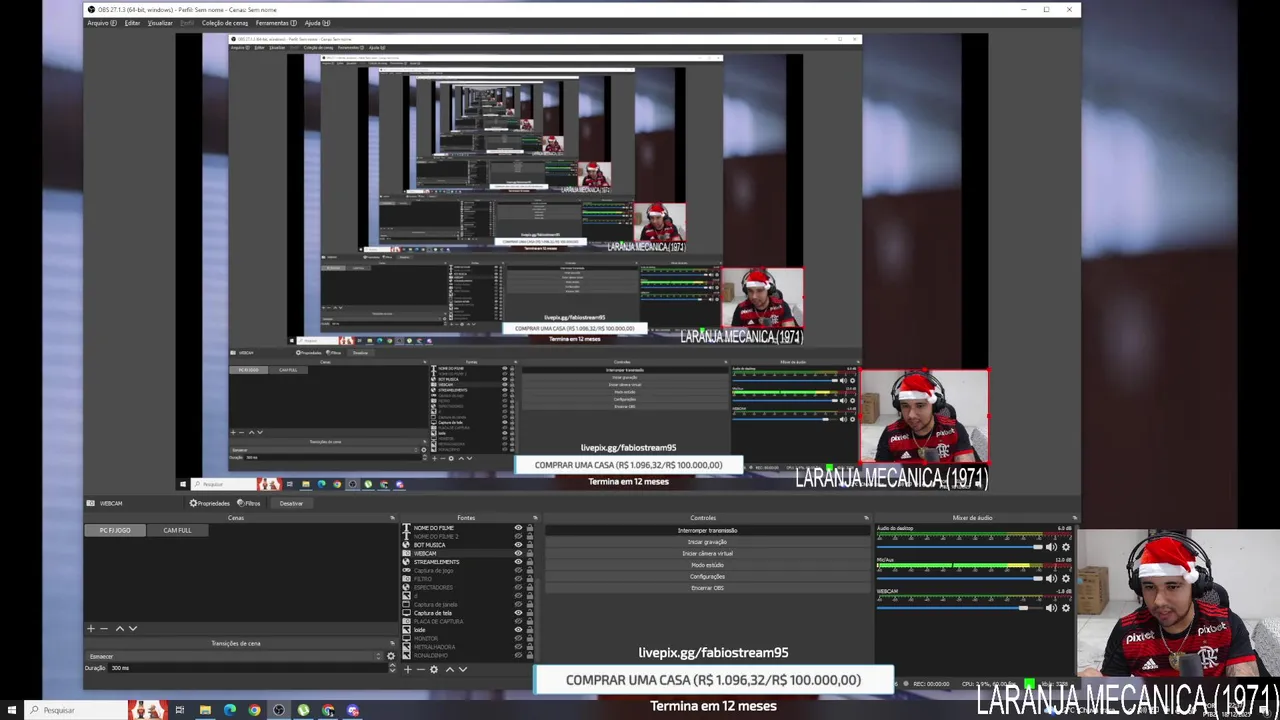Mute Mic/Aux speaker icon
The width and height of the screenshot is (1280, 720).
pyautogui.click(x=1051, y=578)
